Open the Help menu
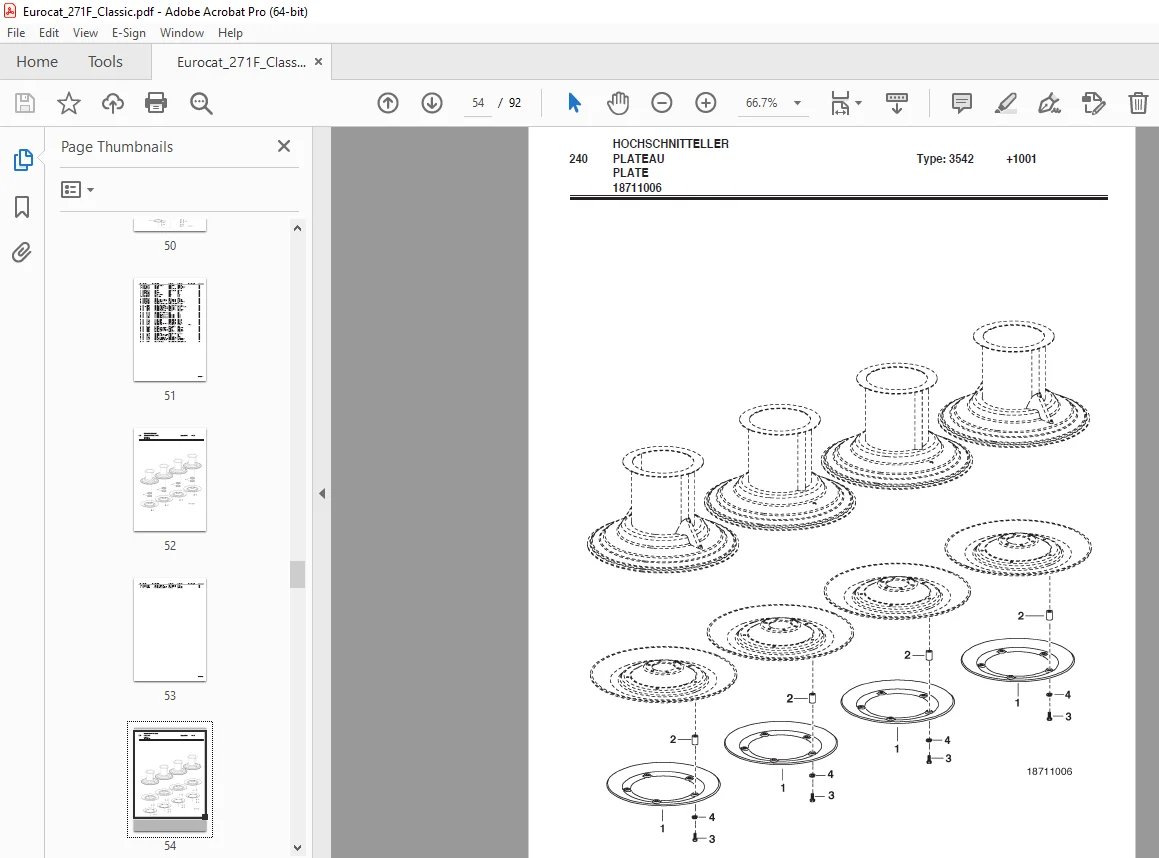This screenshot has width=1159, height=858. click(230, 33)
